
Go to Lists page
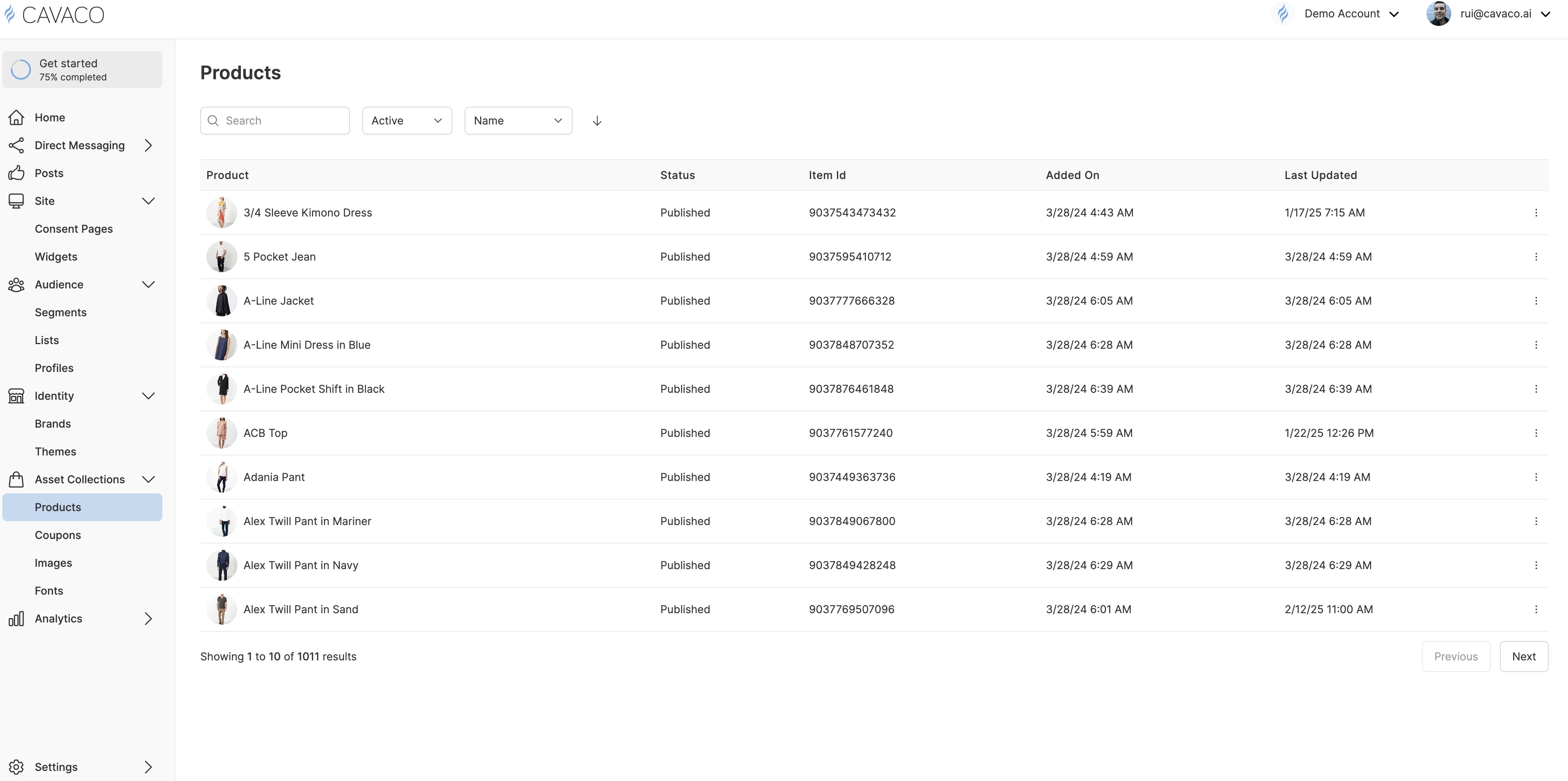tap(47, 340)
